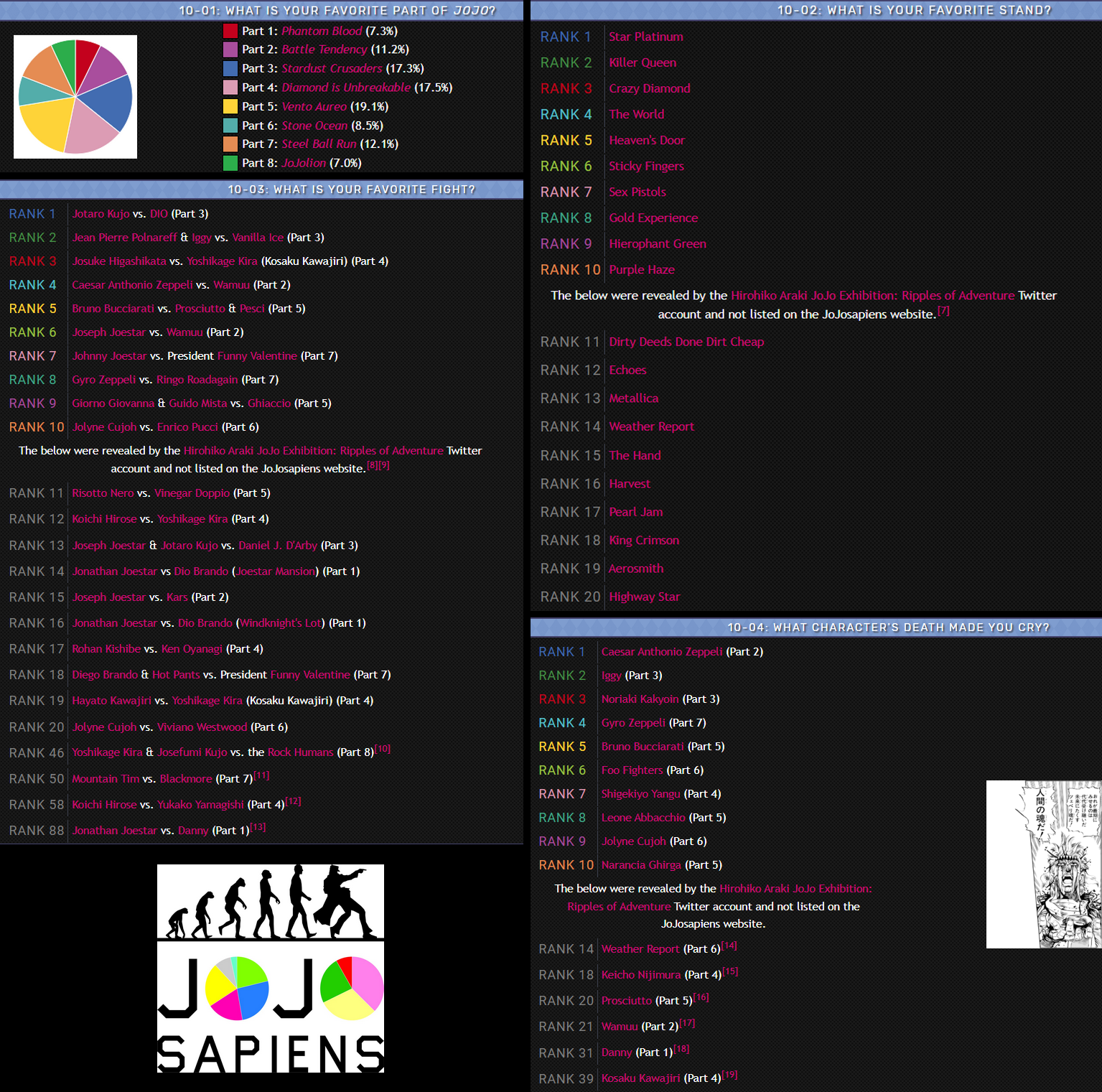Image resolution: width=1102 pixels, height=1092 pixels.
Task: Open the Phantom Blood link
Action: pos(322,31)
